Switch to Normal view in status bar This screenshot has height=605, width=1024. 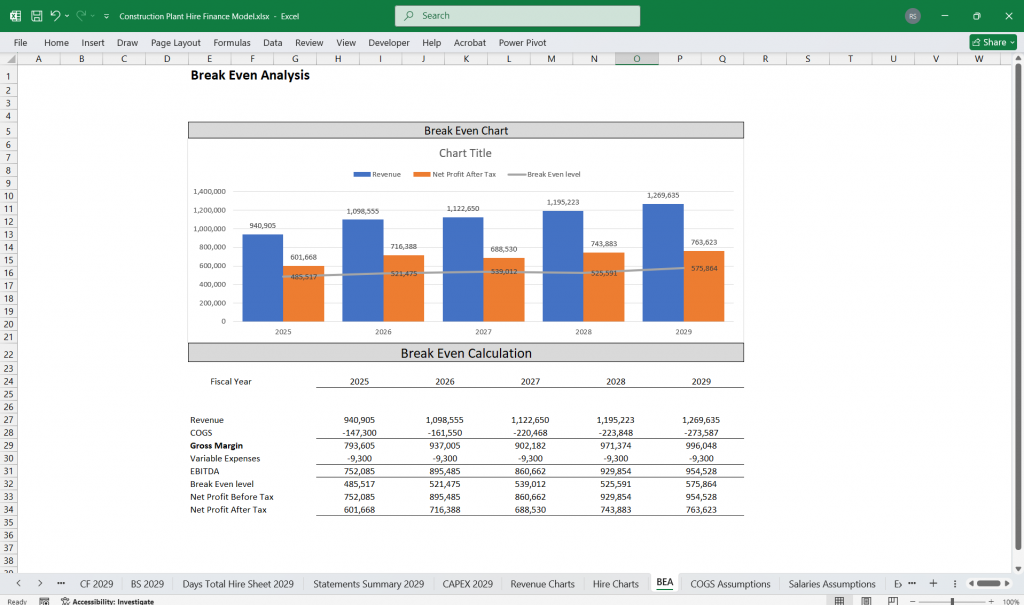click(x=838, y=600)
